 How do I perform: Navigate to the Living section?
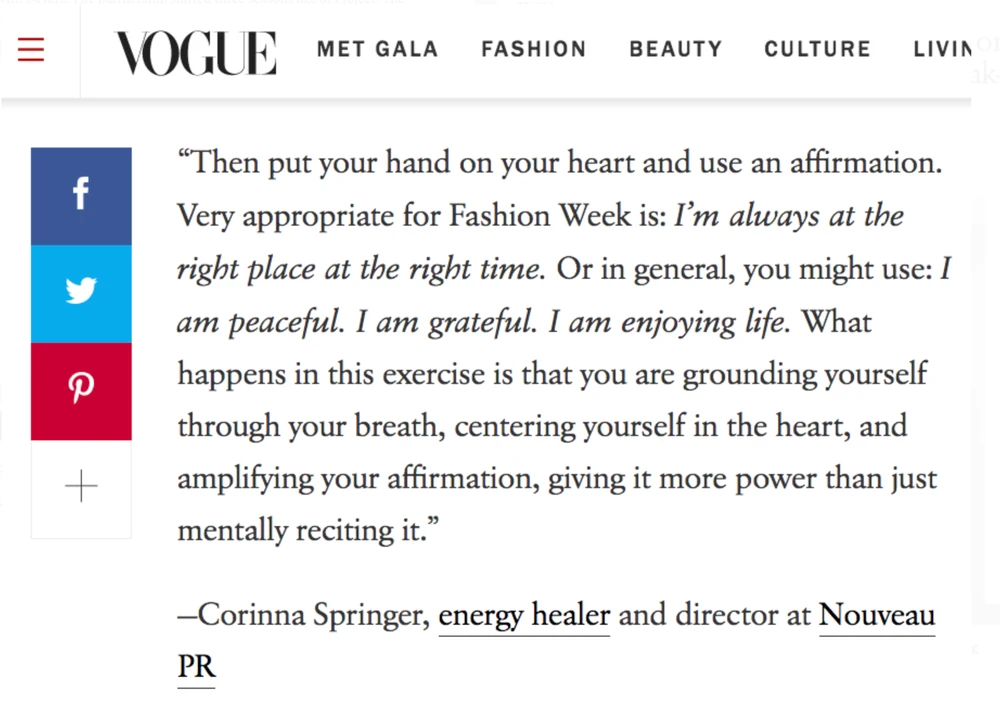click(942, 49)
